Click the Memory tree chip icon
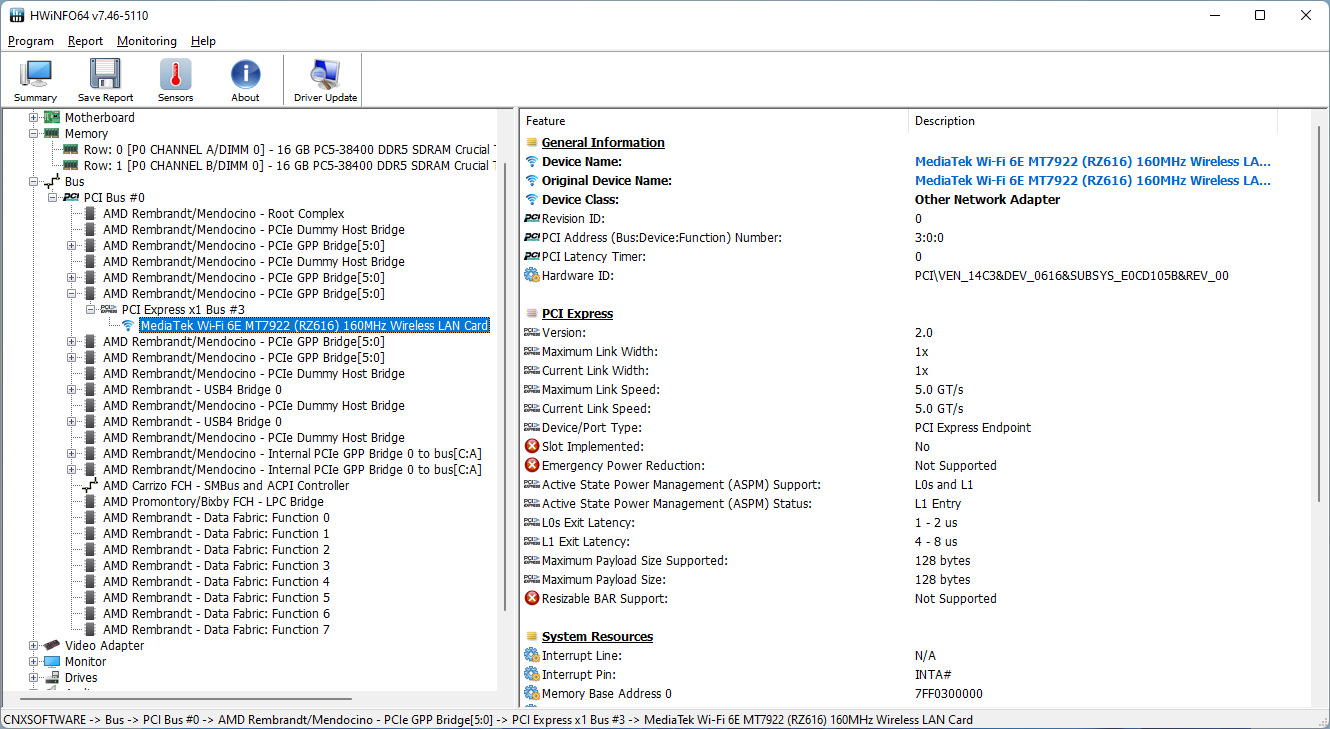The image size is (1330, 729). pos(51,134)
